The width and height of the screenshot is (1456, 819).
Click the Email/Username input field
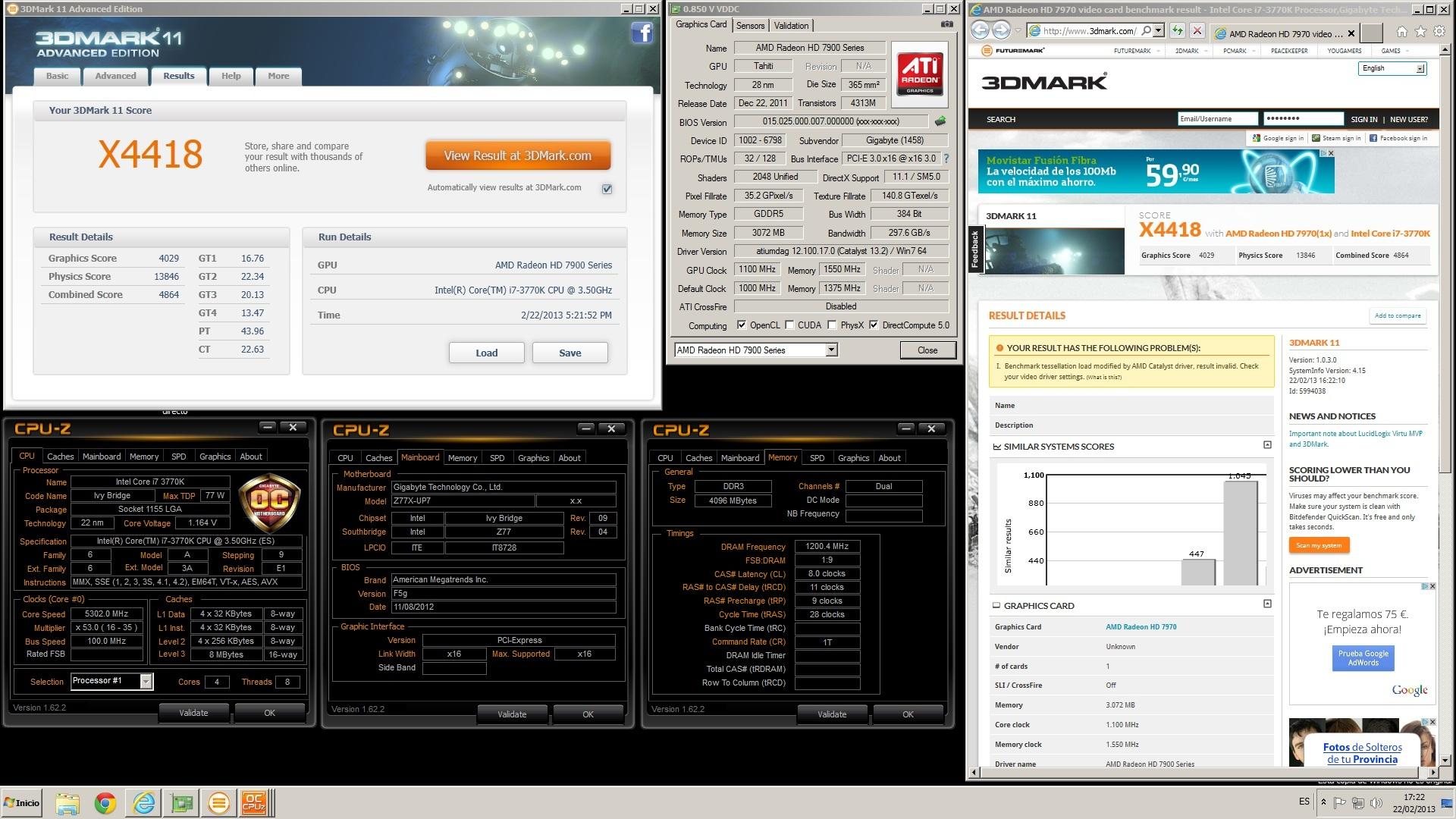click(1218, 119)
